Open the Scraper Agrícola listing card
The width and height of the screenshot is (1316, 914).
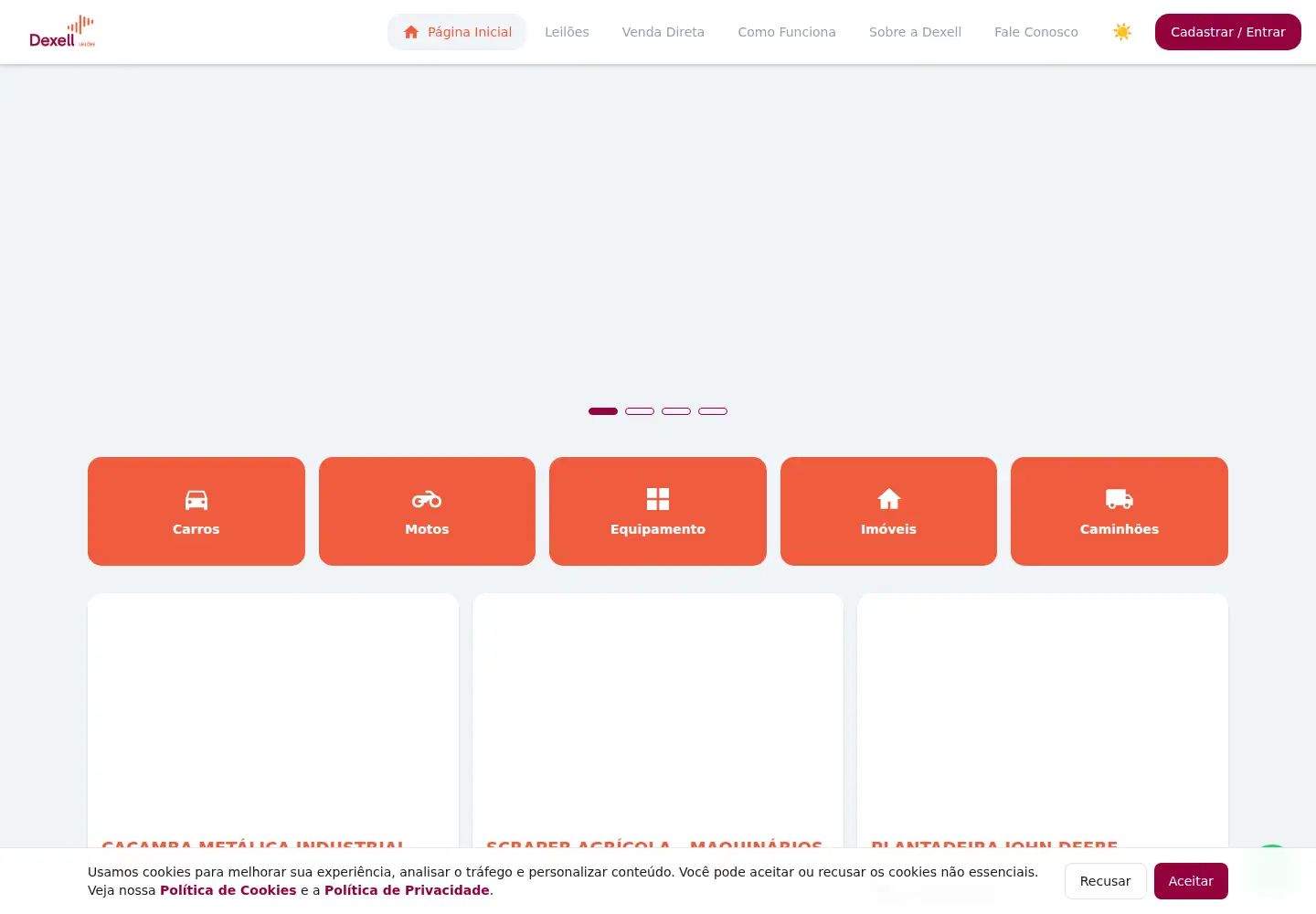[x=658, y=720]
